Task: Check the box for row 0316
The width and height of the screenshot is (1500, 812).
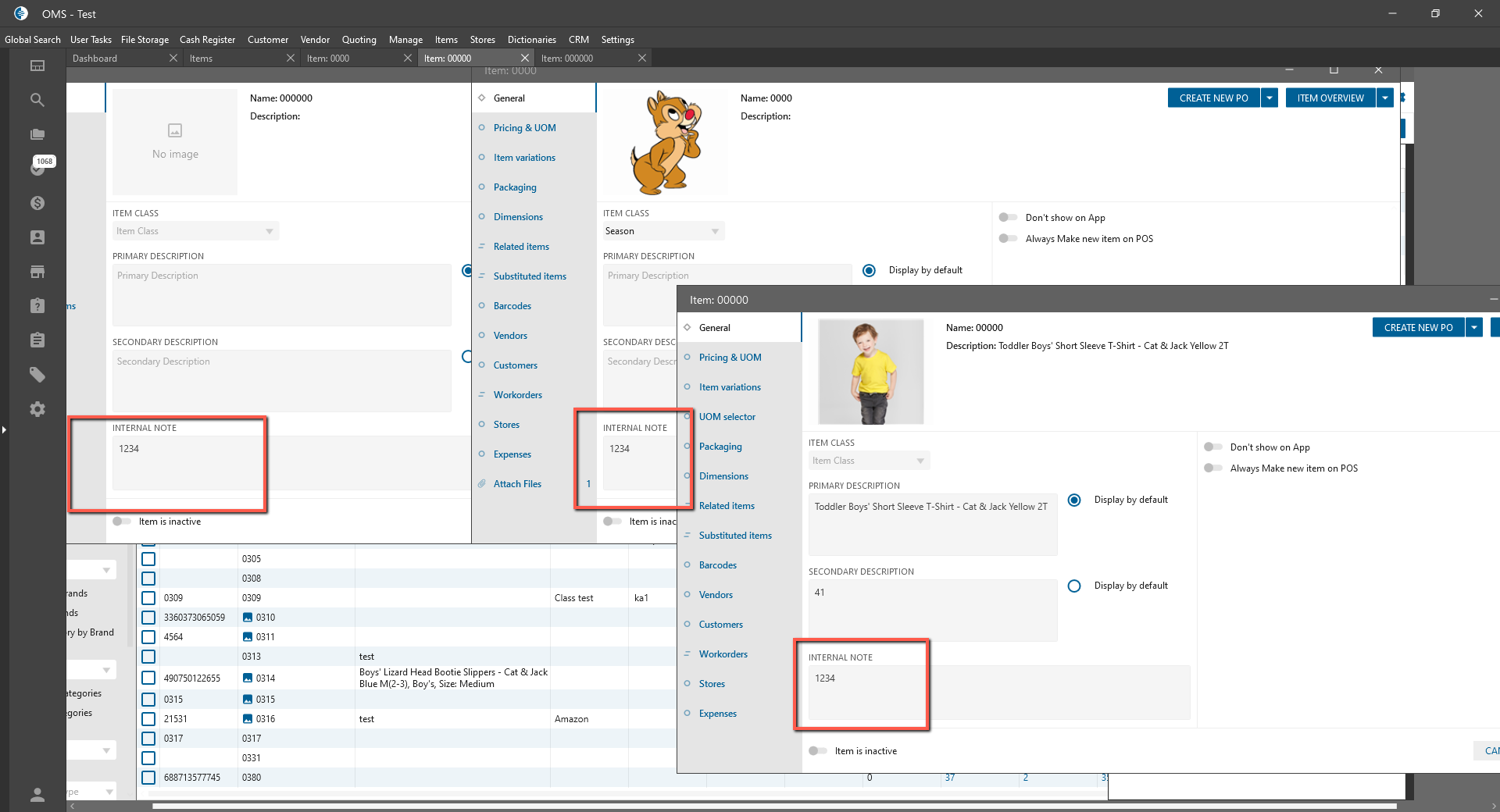Action: [x=148, y=719]
